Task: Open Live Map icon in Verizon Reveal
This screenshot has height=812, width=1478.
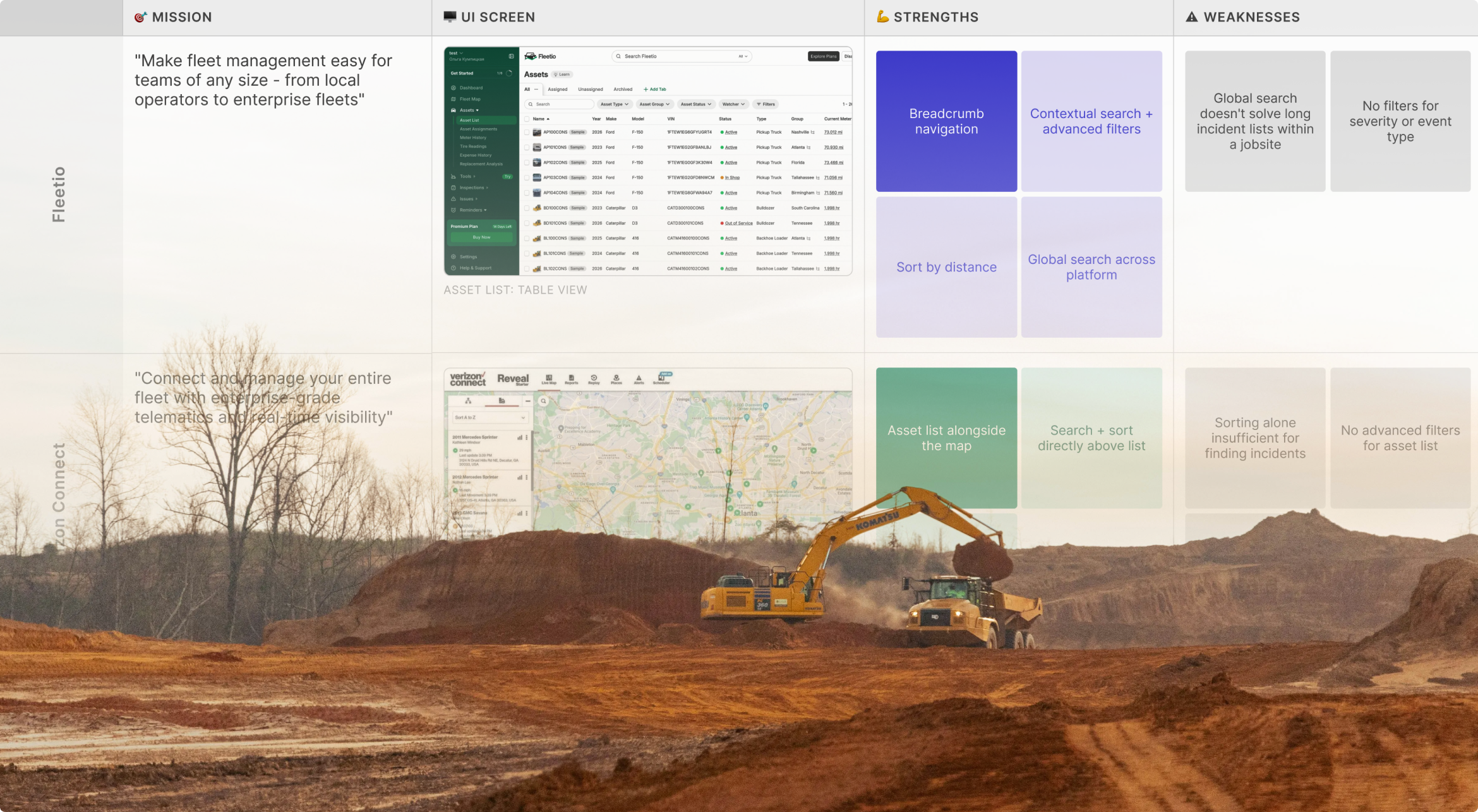Action: (x=549, y=379)
